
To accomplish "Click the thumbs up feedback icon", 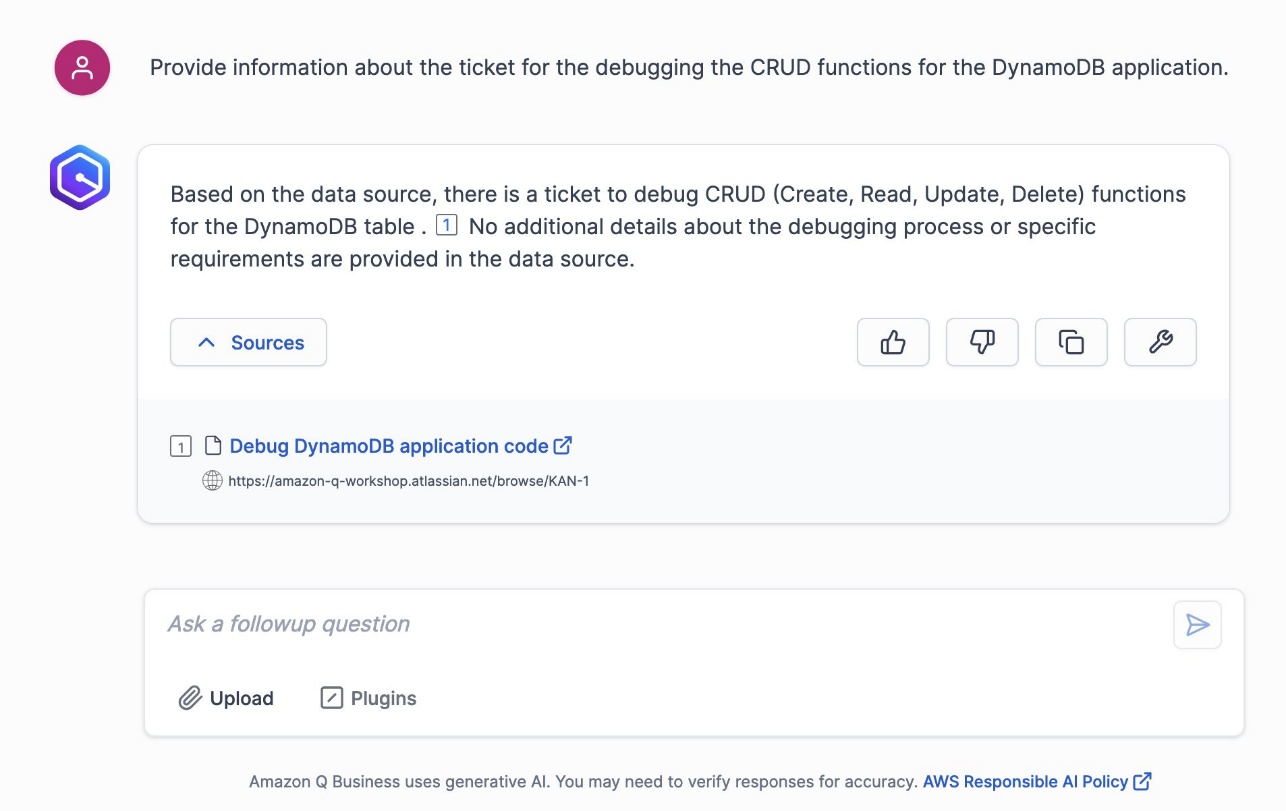I will [x=893, y=343].
